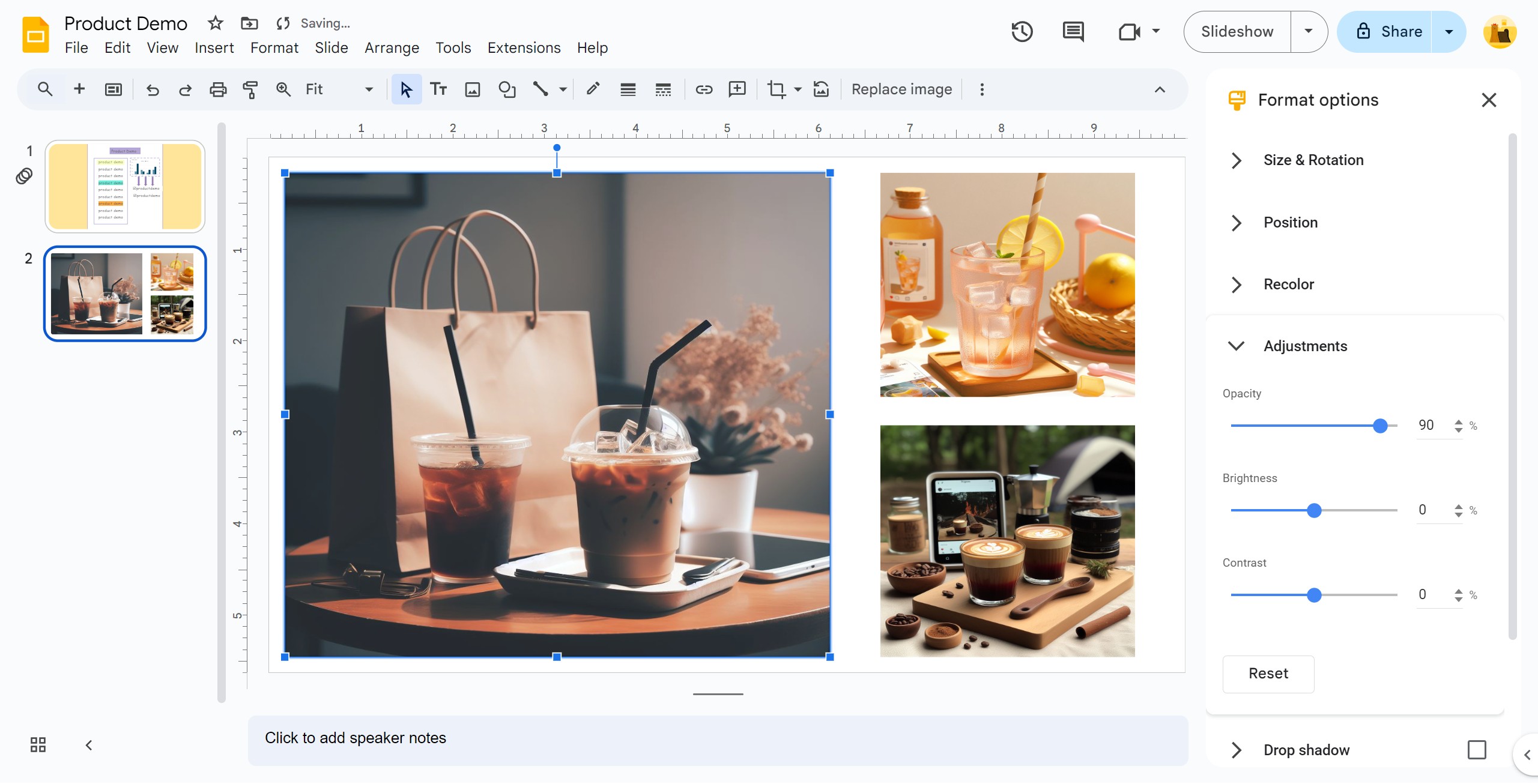Print the presentation
1538x784 pixels.
tap(217, 89)
